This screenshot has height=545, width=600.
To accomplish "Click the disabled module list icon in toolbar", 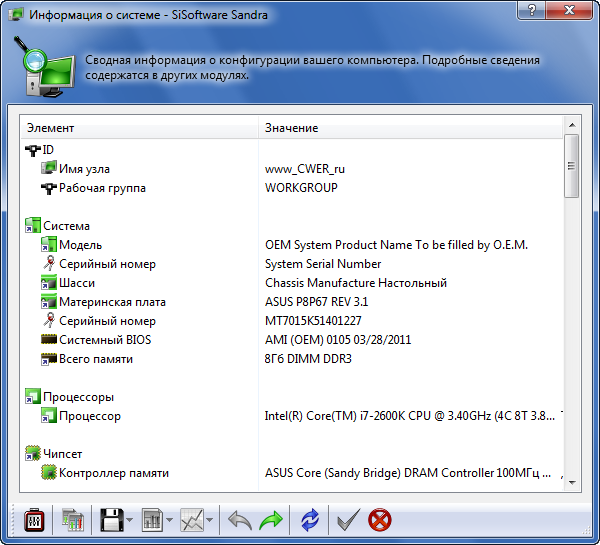I will (x=73, y=520).
